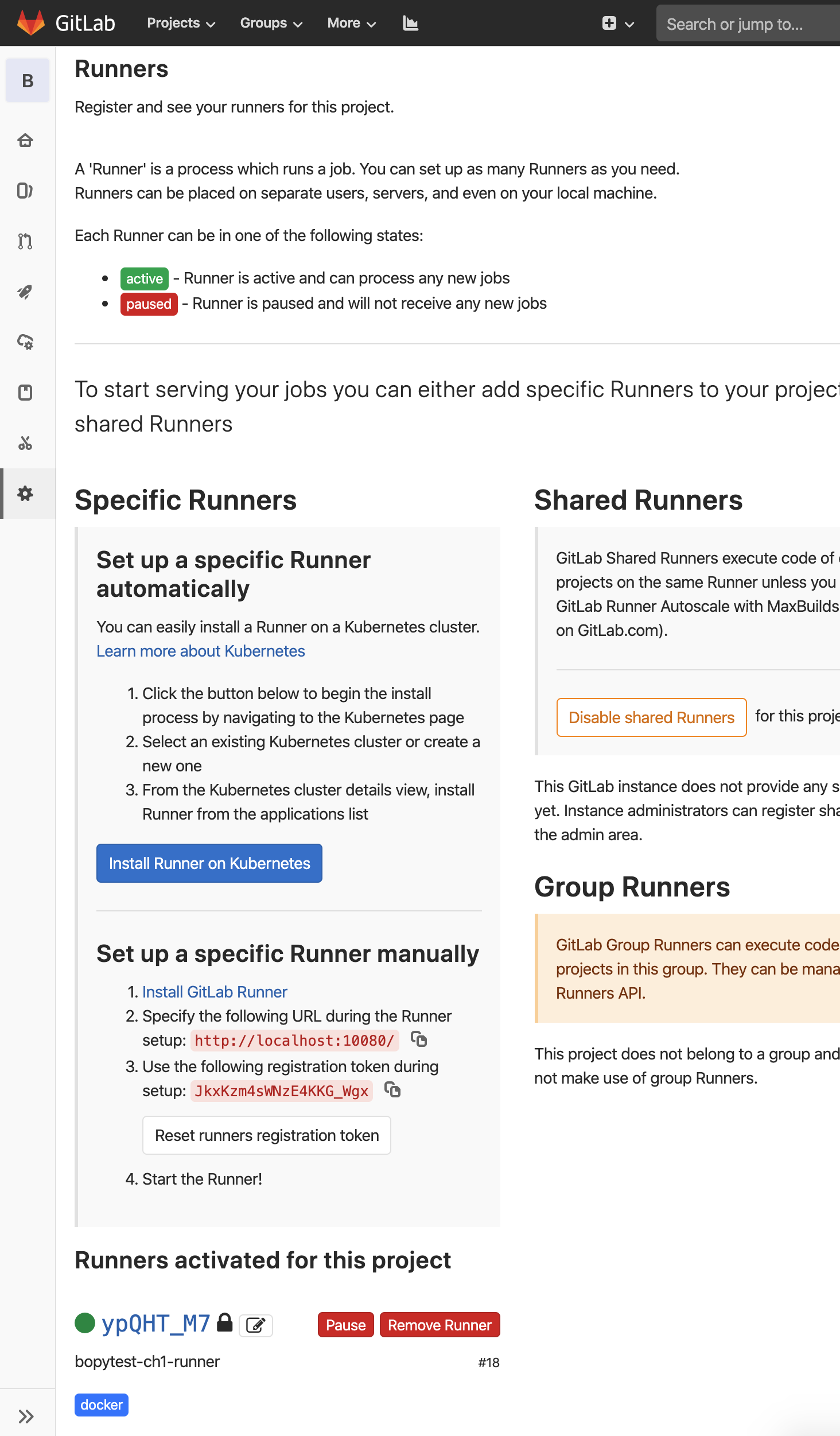Pause the runner ypQHT_M7
The width and height of the screenshot is (840, 1436).
click(x=346, y=1325)
